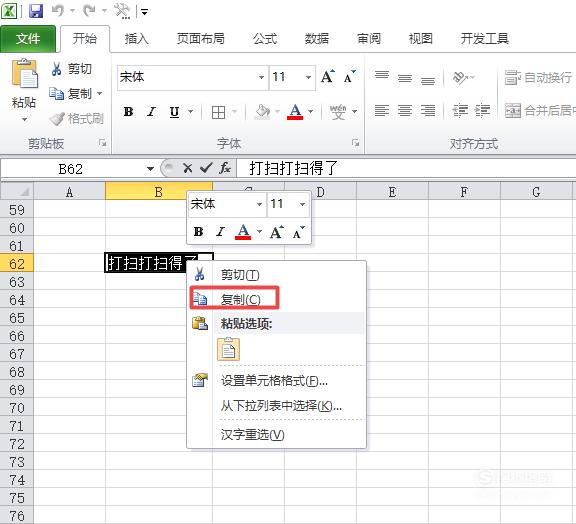
Task: Align text right in ribbon
Action: click(428, 110)
